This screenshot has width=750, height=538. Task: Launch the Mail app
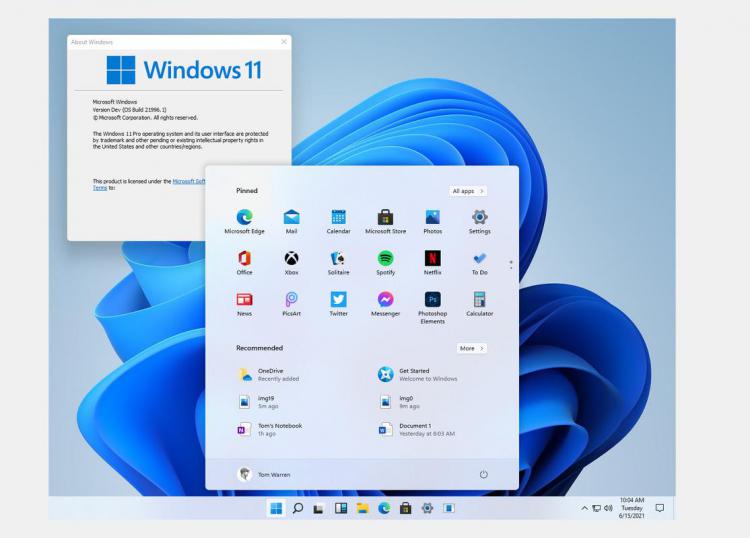291,221
